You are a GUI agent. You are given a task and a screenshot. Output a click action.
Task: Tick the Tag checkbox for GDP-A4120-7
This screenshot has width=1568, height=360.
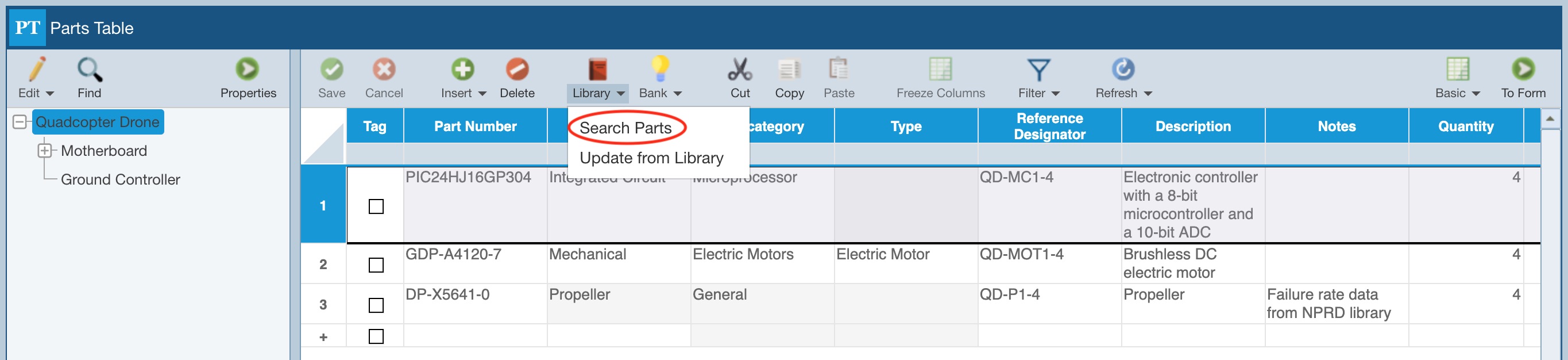(376, 265)
